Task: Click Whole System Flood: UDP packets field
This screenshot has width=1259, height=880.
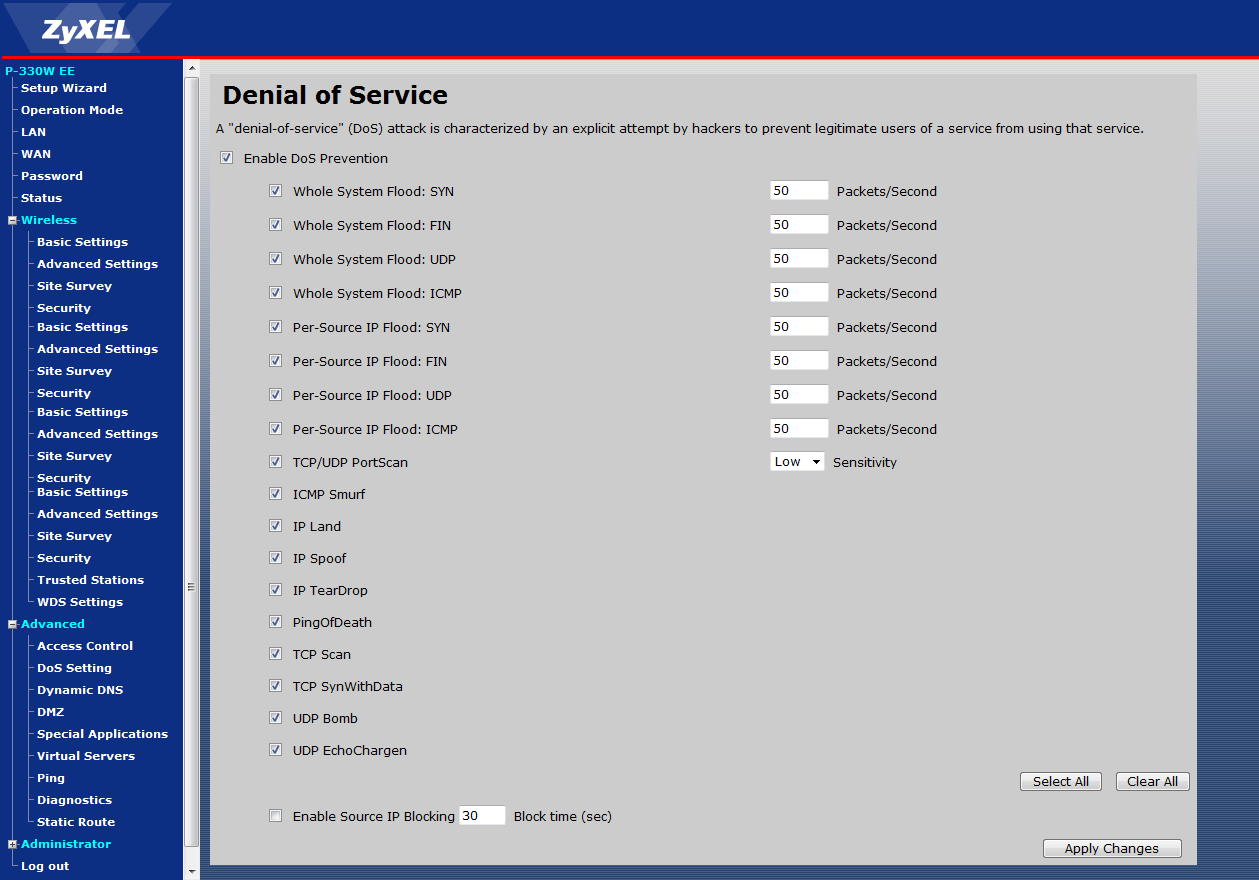Action: click(x=799, y=259)
